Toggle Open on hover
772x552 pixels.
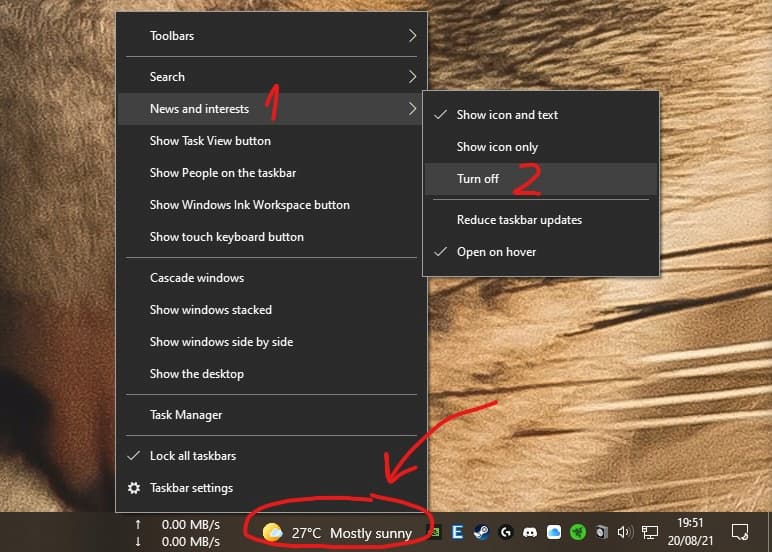point(541,252)
